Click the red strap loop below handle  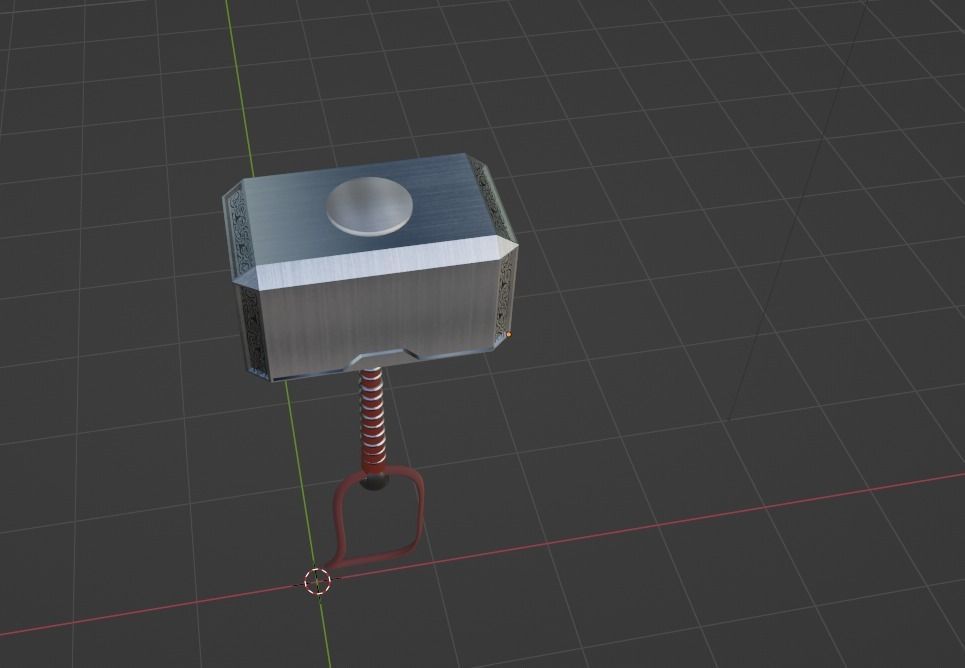[377, 519]
